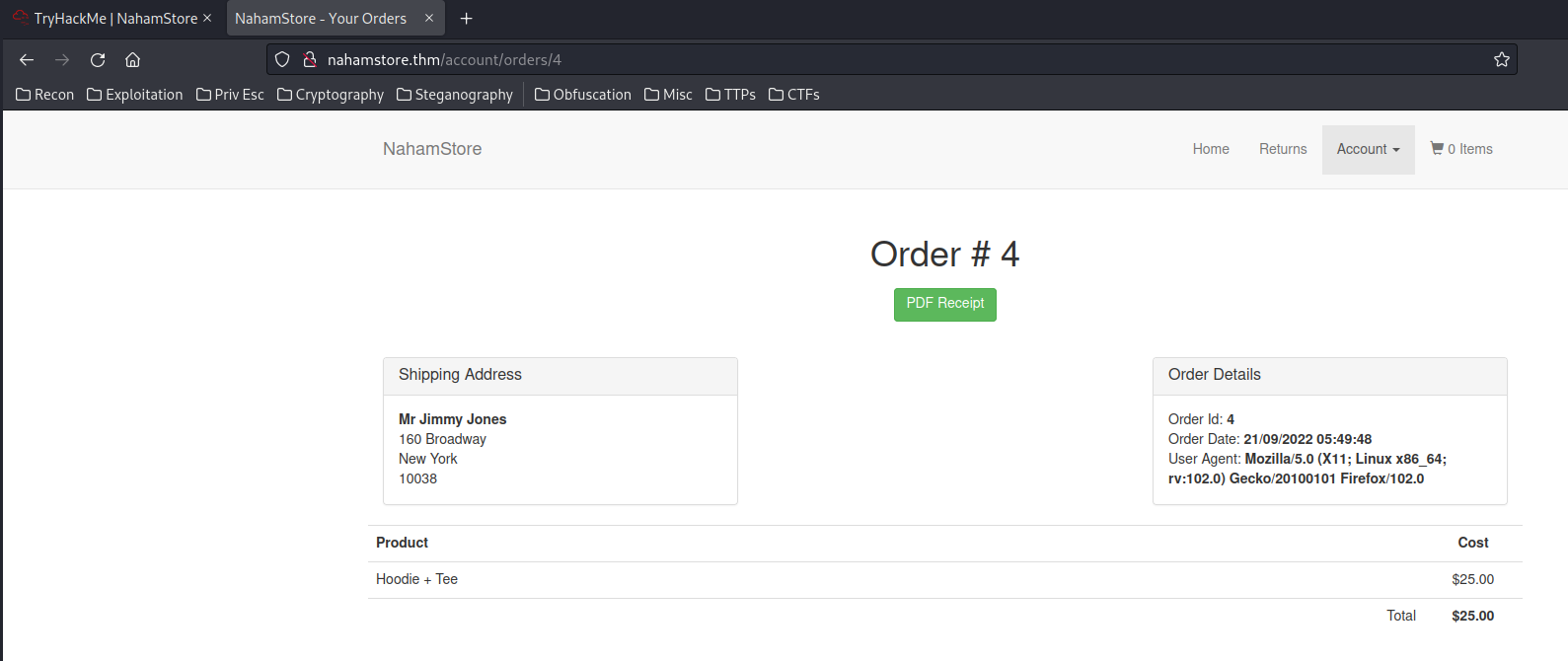Open the CTFs bookmarks folder
1568x661 pixels.
[x=794, y=95]
